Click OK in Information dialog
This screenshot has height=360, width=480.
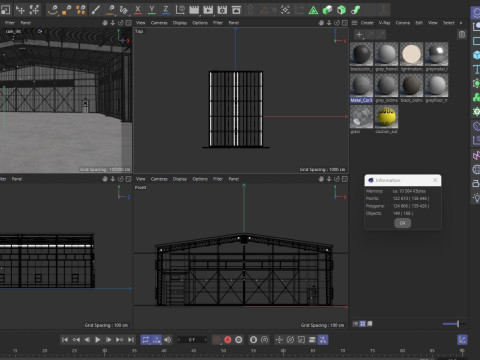coord(403,223)
